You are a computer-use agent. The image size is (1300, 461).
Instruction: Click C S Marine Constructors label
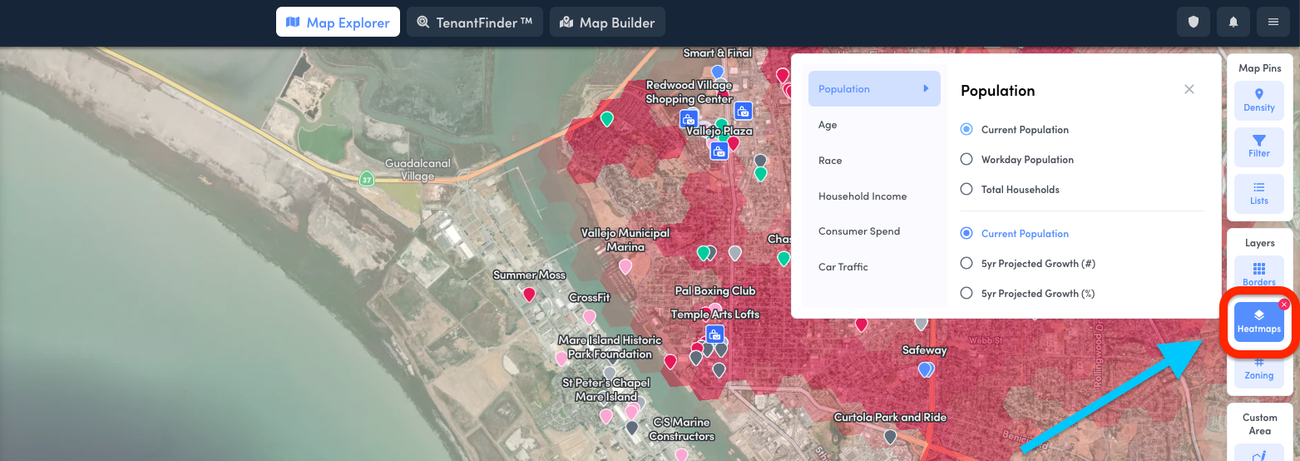(682, 429)
